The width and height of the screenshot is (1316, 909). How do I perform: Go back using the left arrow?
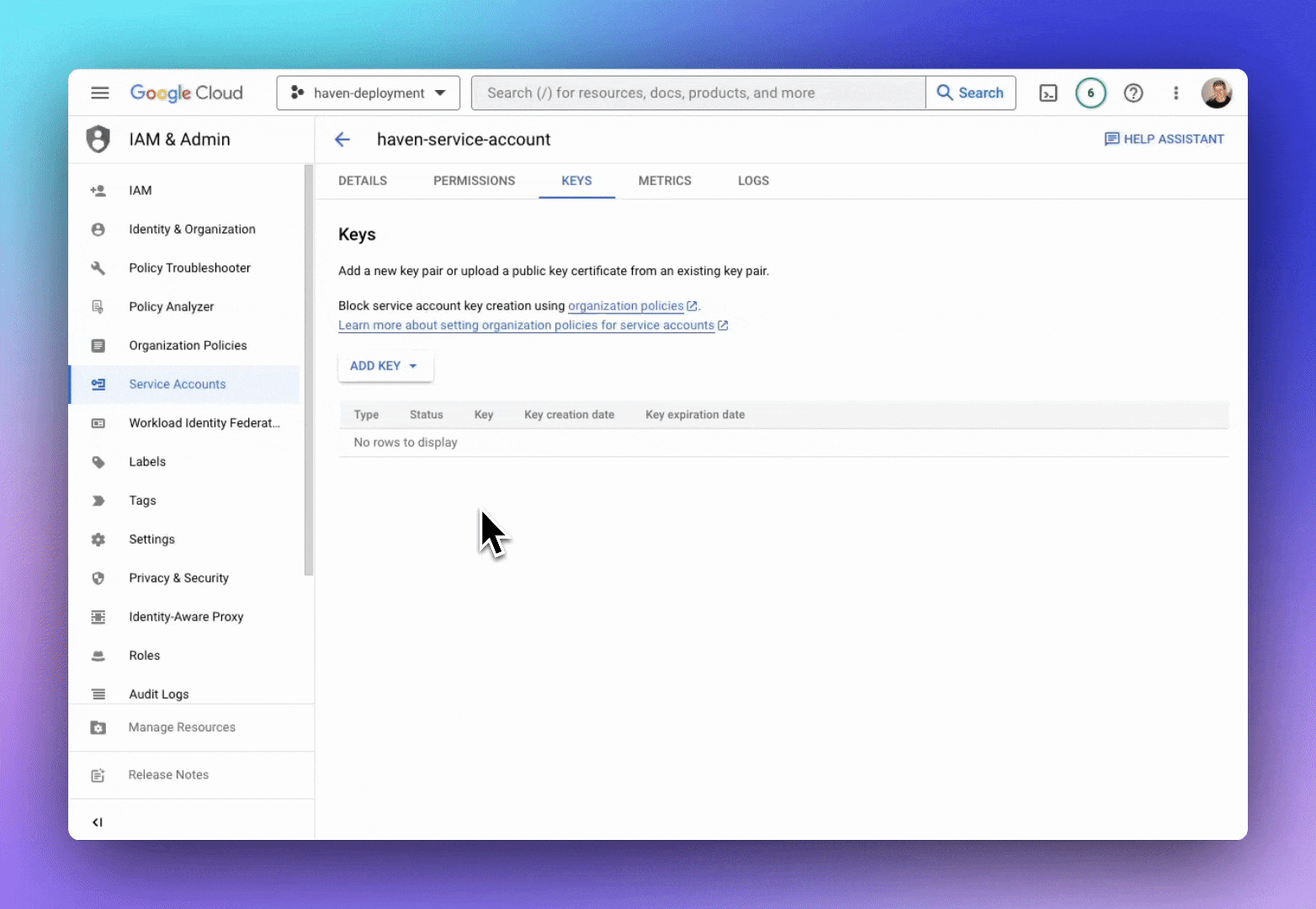tap(342, 140)
